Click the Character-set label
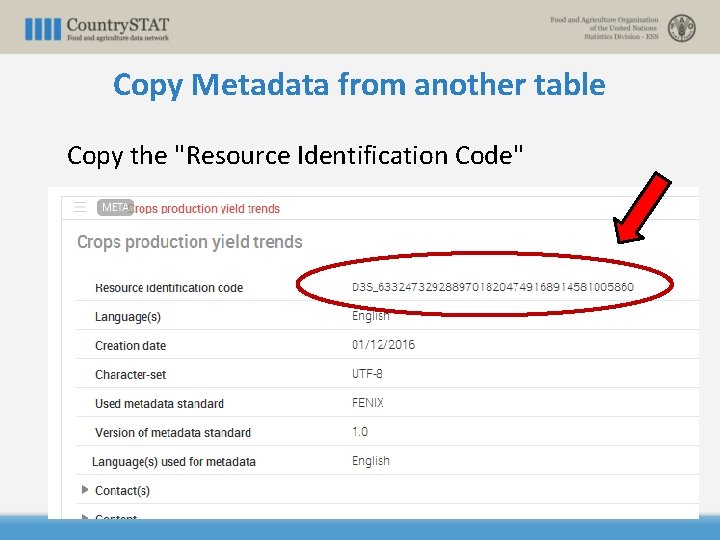The width and height of the screenshot is (720, 540). [x=130, y=375]
